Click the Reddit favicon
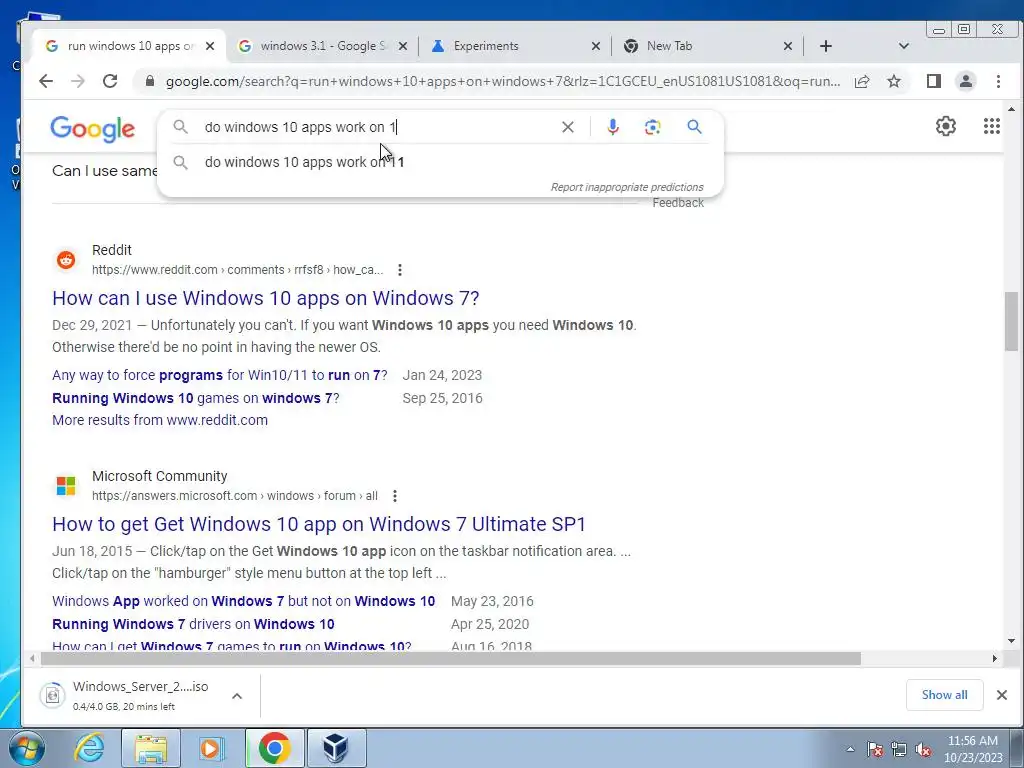Image resolution: width=1024 pixels, height=768 pixels. tap(66, 260)
